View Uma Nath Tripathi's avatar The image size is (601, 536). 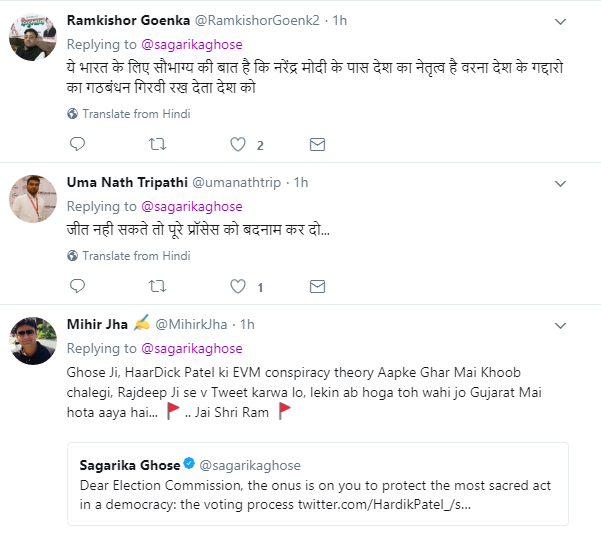point(32,201)
